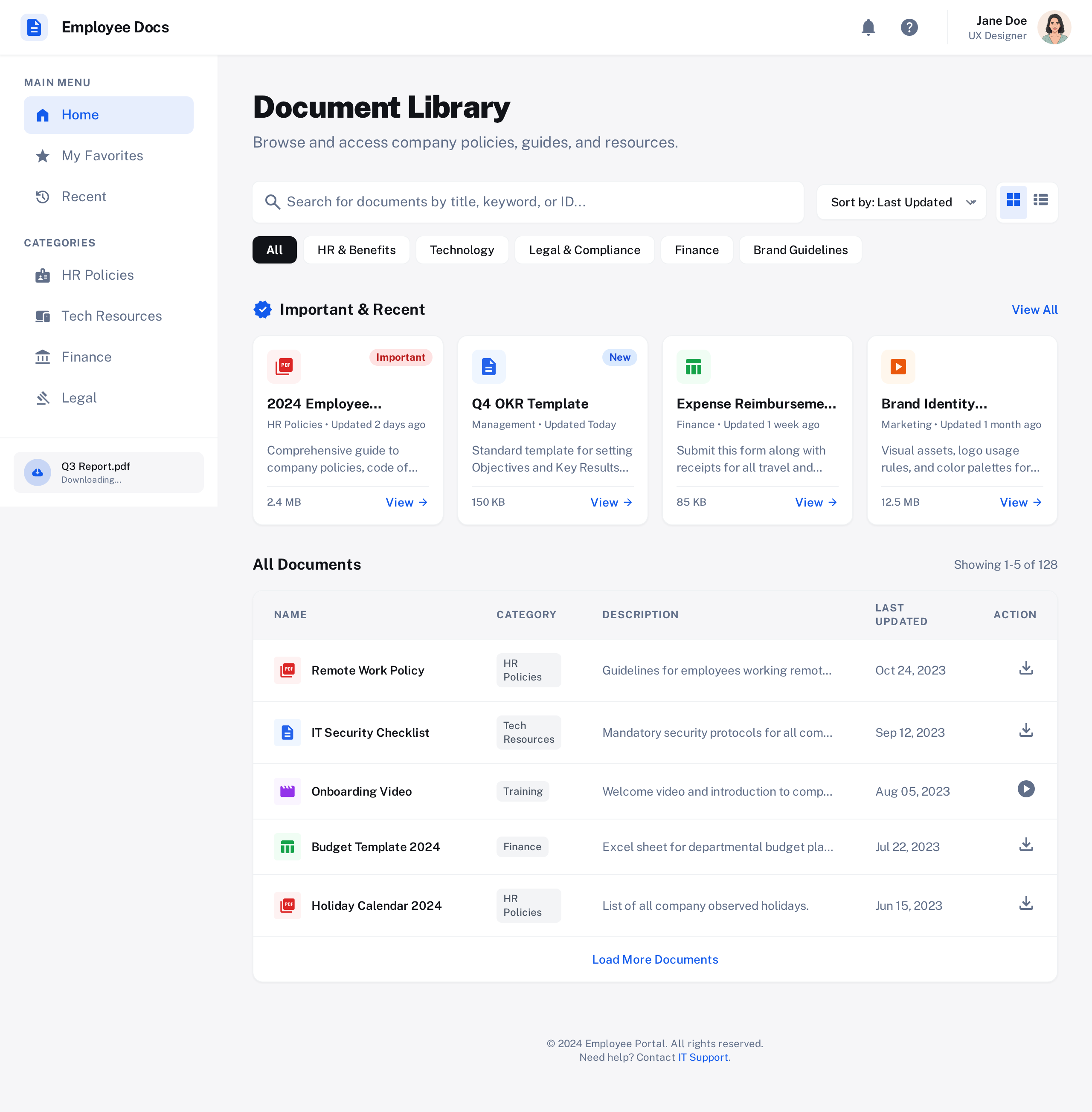Click the Q3 Report.pdf download cloud icon
The image size is (1092, 1112).
[x=37, y=472]
